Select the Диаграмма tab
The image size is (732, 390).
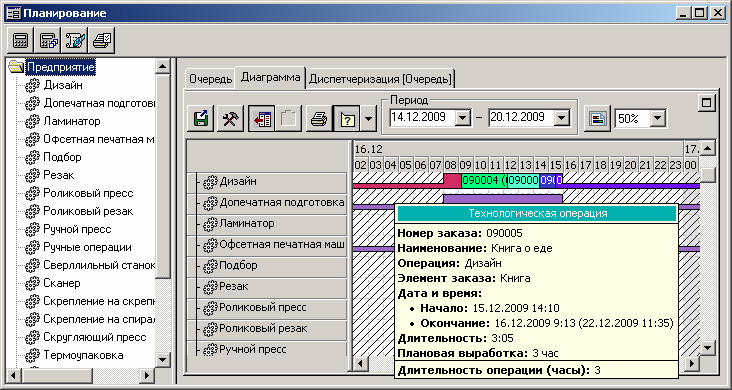click(x=270, y=78)
